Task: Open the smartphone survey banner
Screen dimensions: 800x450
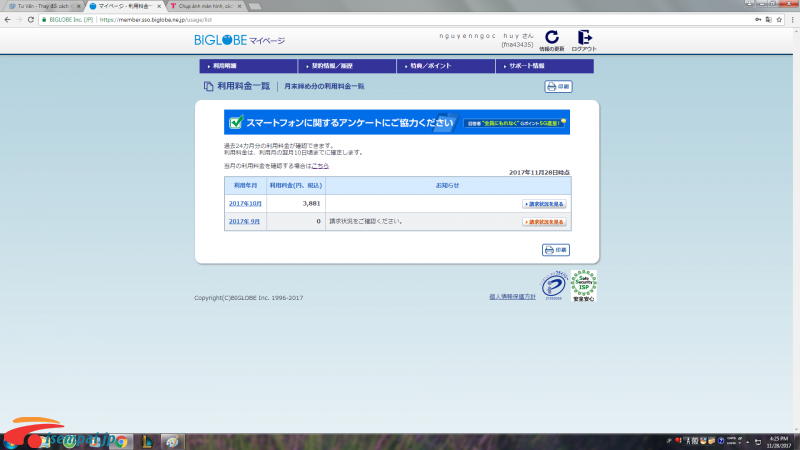Action: pos(397,122)
